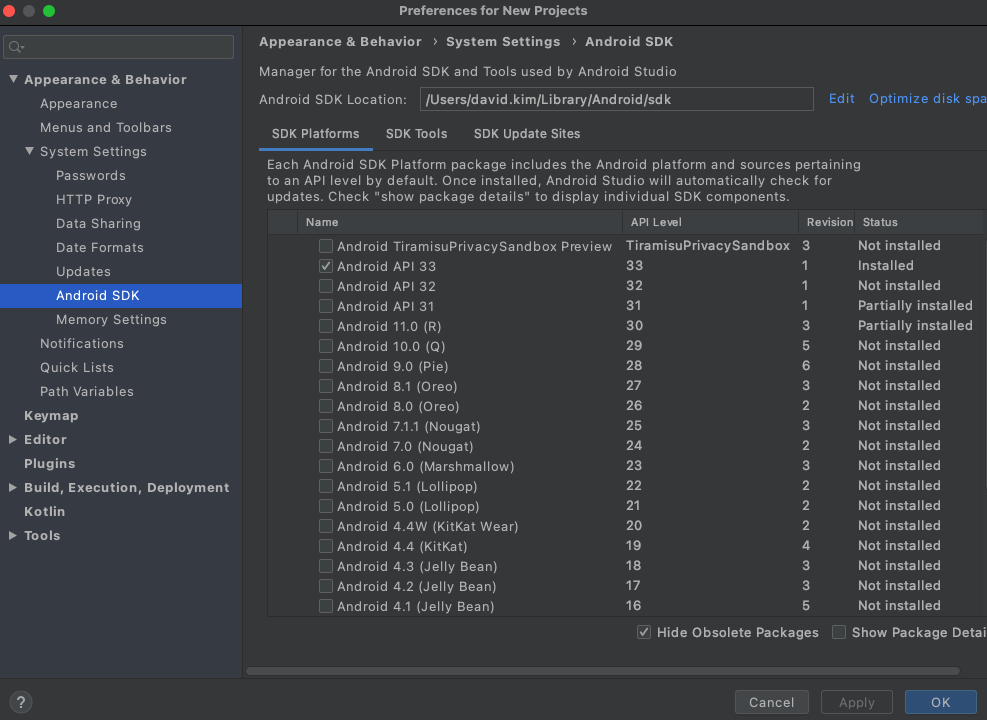
Task: Check the Android 6.0 (Marshmallow) checkbox
Action: tap(325, 466)
